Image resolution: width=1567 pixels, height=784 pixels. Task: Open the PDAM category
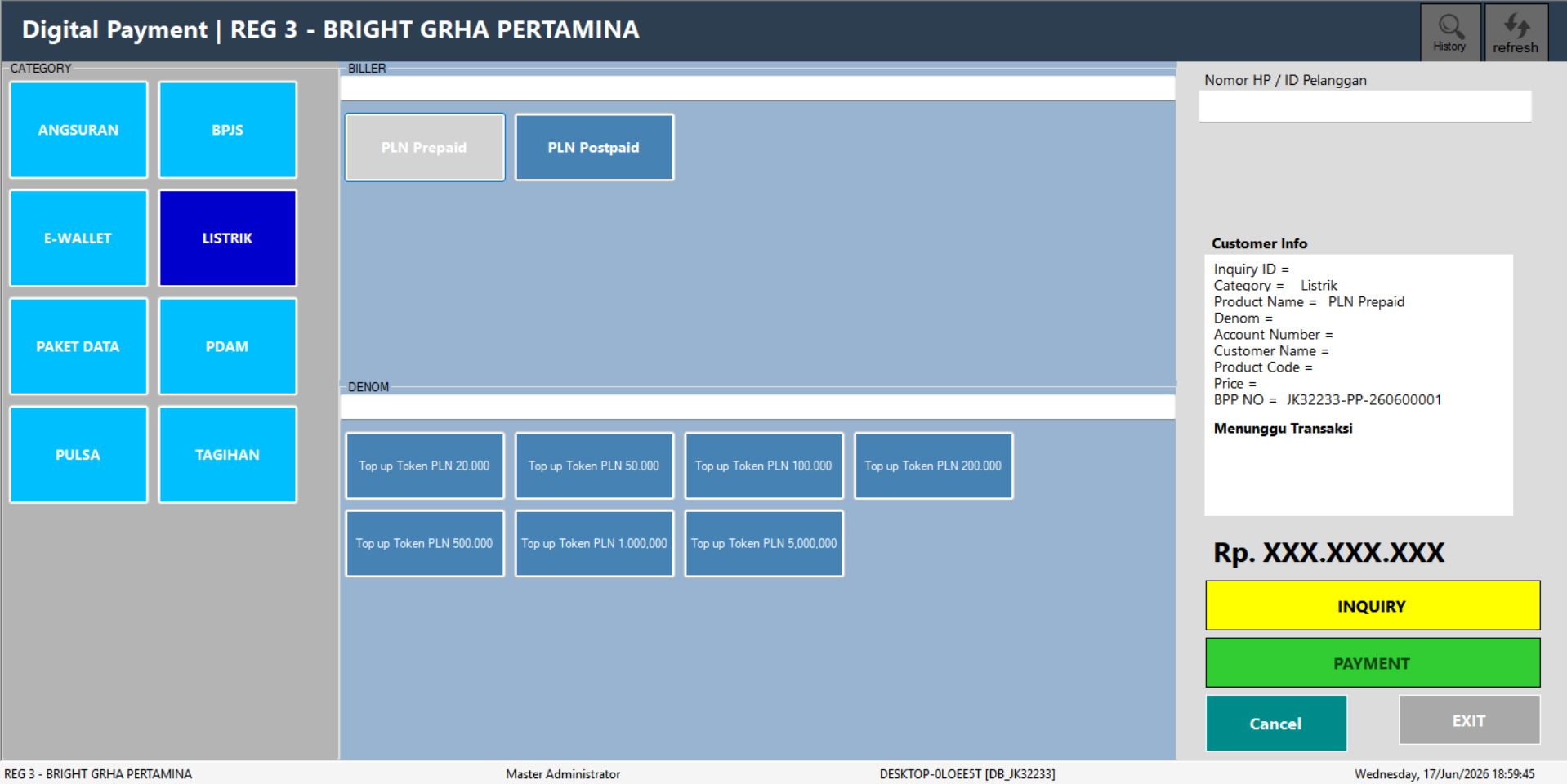[227, 346]
